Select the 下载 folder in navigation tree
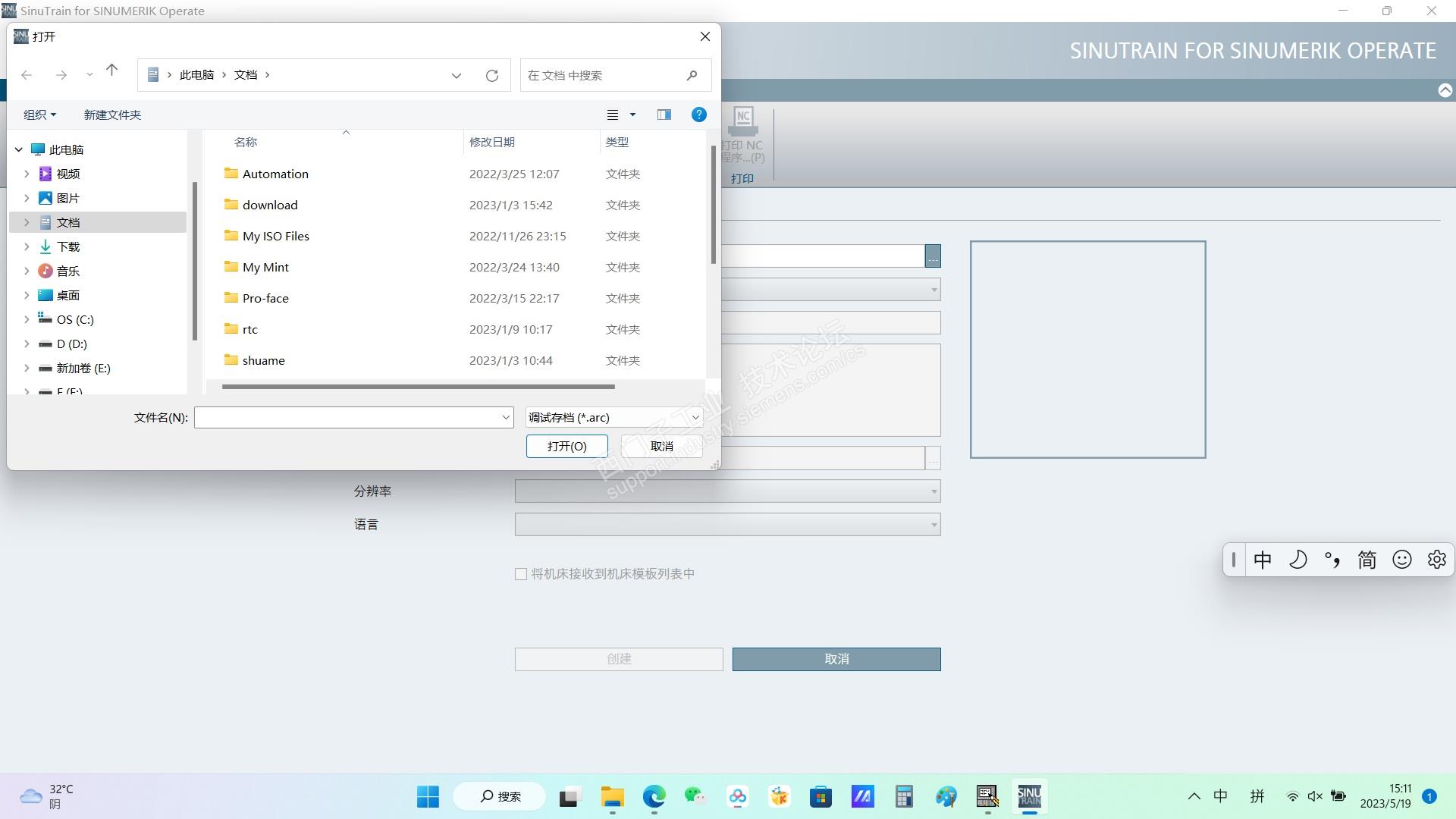The width and height of the screenshot is (1456, 819). (x=67, y=246)
